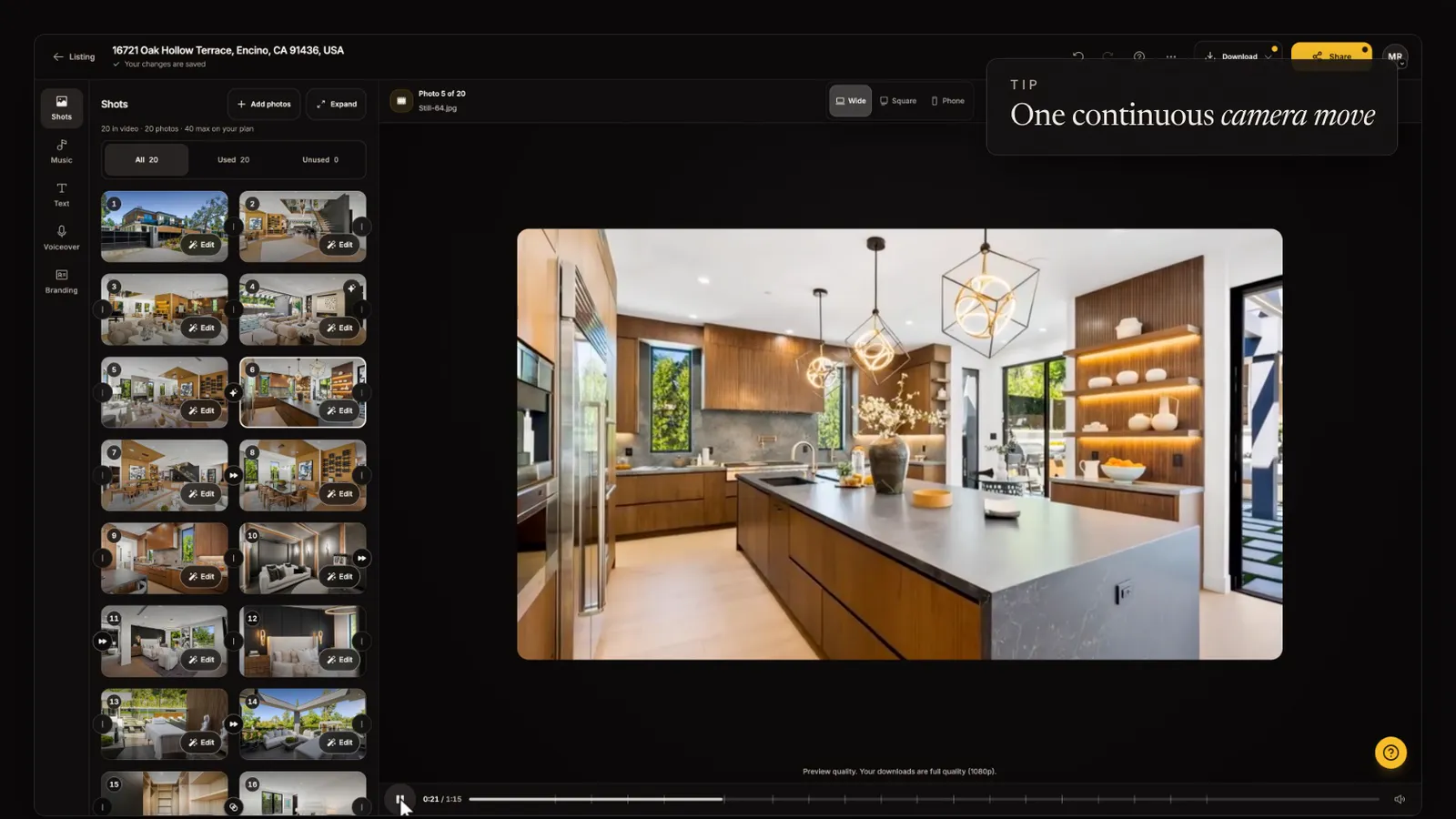1456x819 pixels.
Task: Click the Add photos button
Action: [x=264, y=104]
